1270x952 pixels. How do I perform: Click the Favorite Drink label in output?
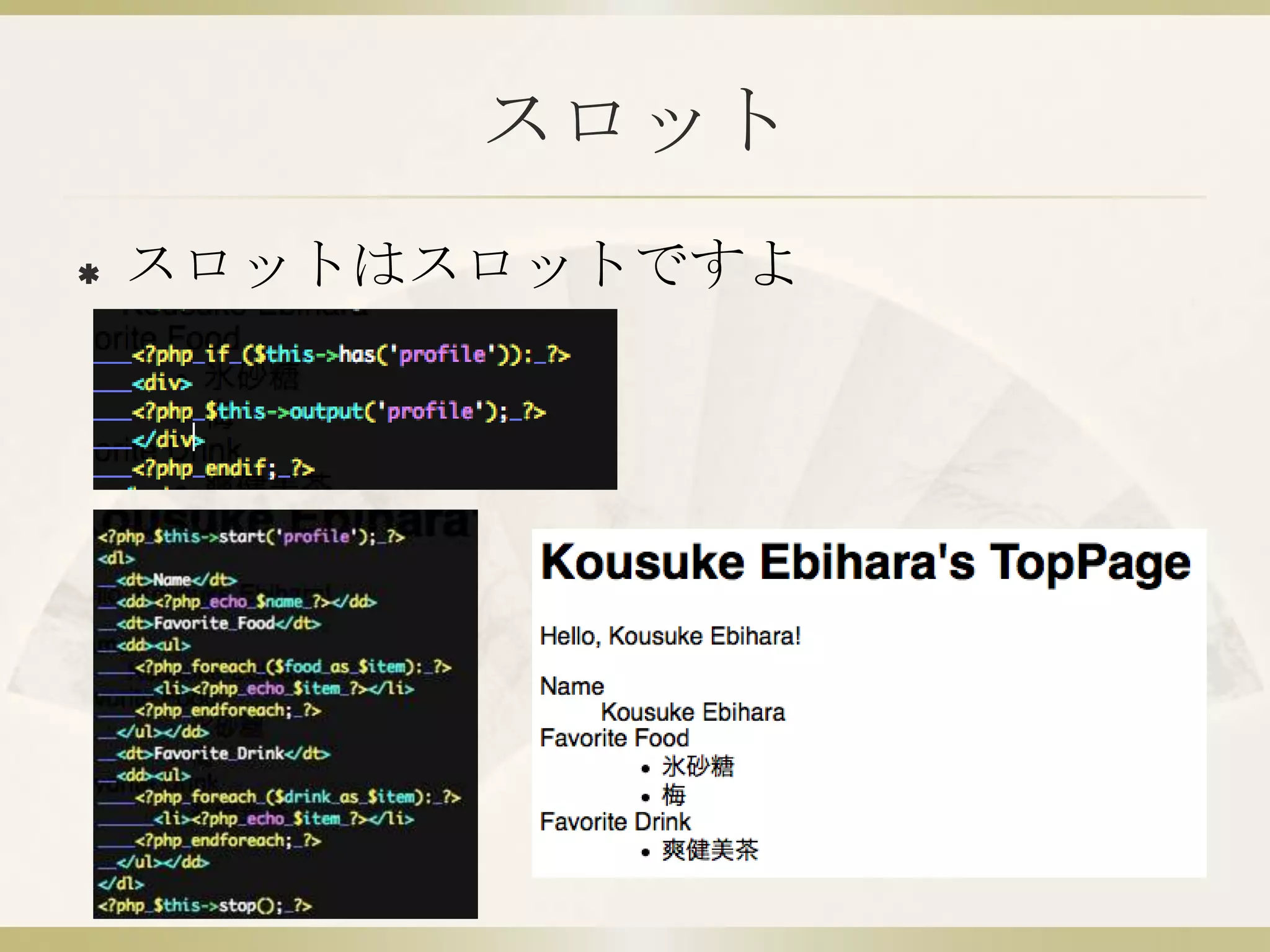(615, 822)
